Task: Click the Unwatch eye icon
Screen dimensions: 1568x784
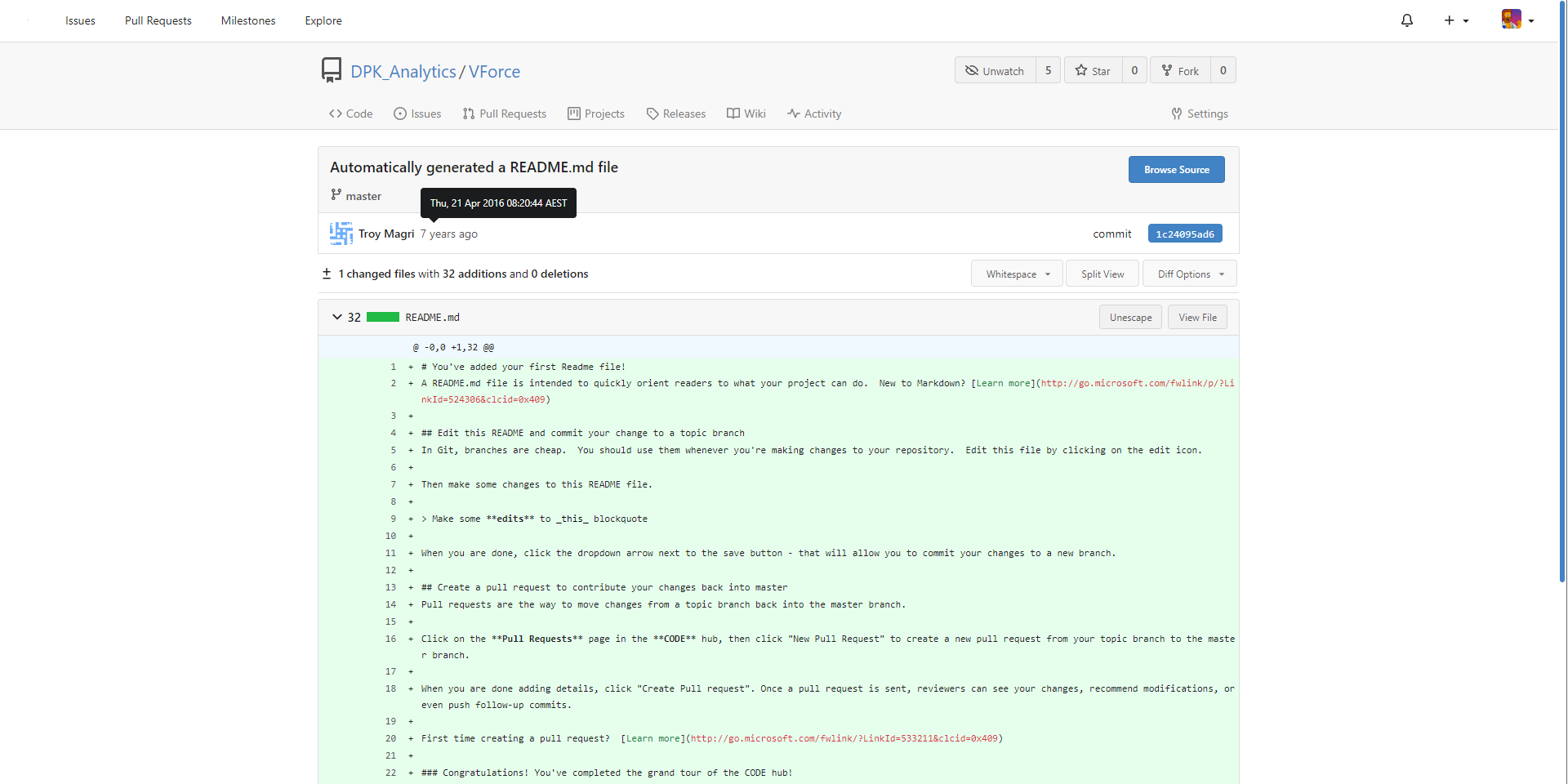Action: coord(972,70)
